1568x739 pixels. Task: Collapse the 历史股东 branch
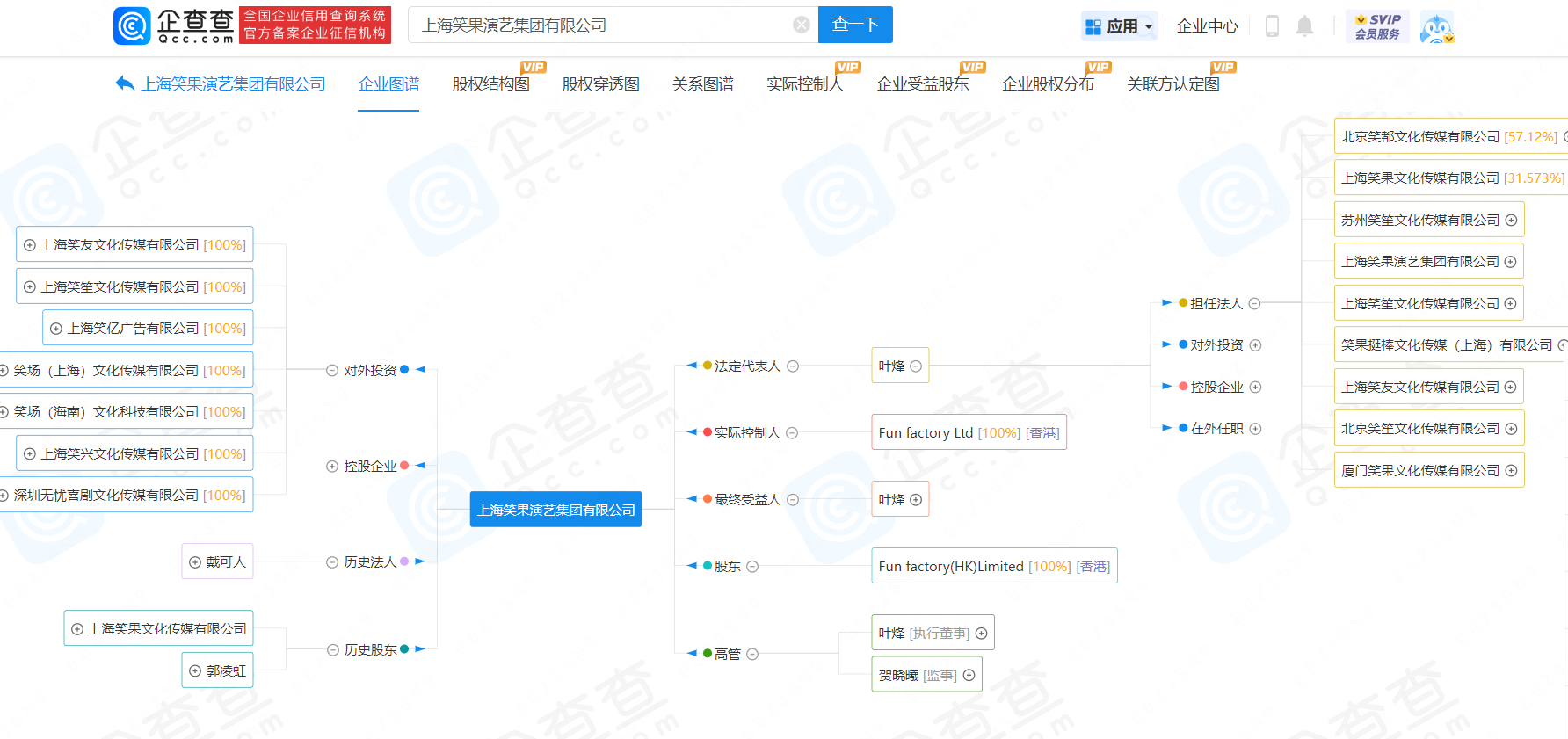pyautogui.click(x=333, y=650)
